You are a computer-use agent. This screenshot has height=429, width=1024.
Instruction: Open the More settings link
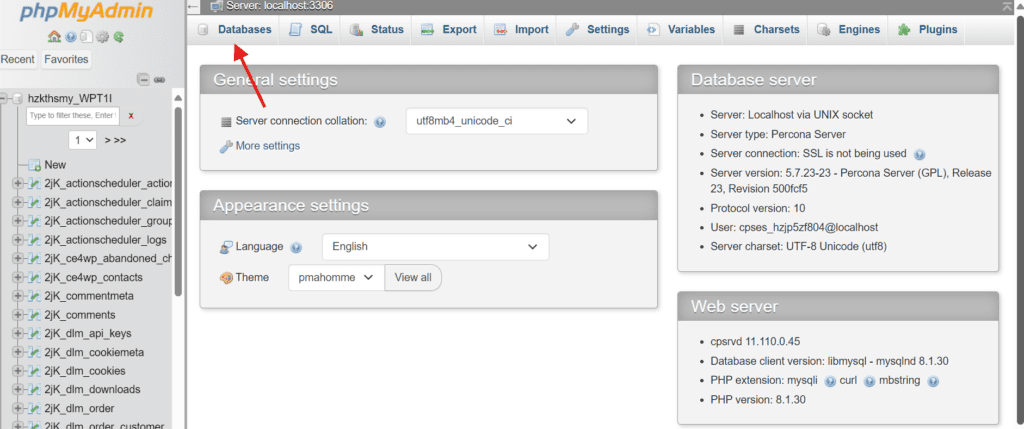coord(268,146)
